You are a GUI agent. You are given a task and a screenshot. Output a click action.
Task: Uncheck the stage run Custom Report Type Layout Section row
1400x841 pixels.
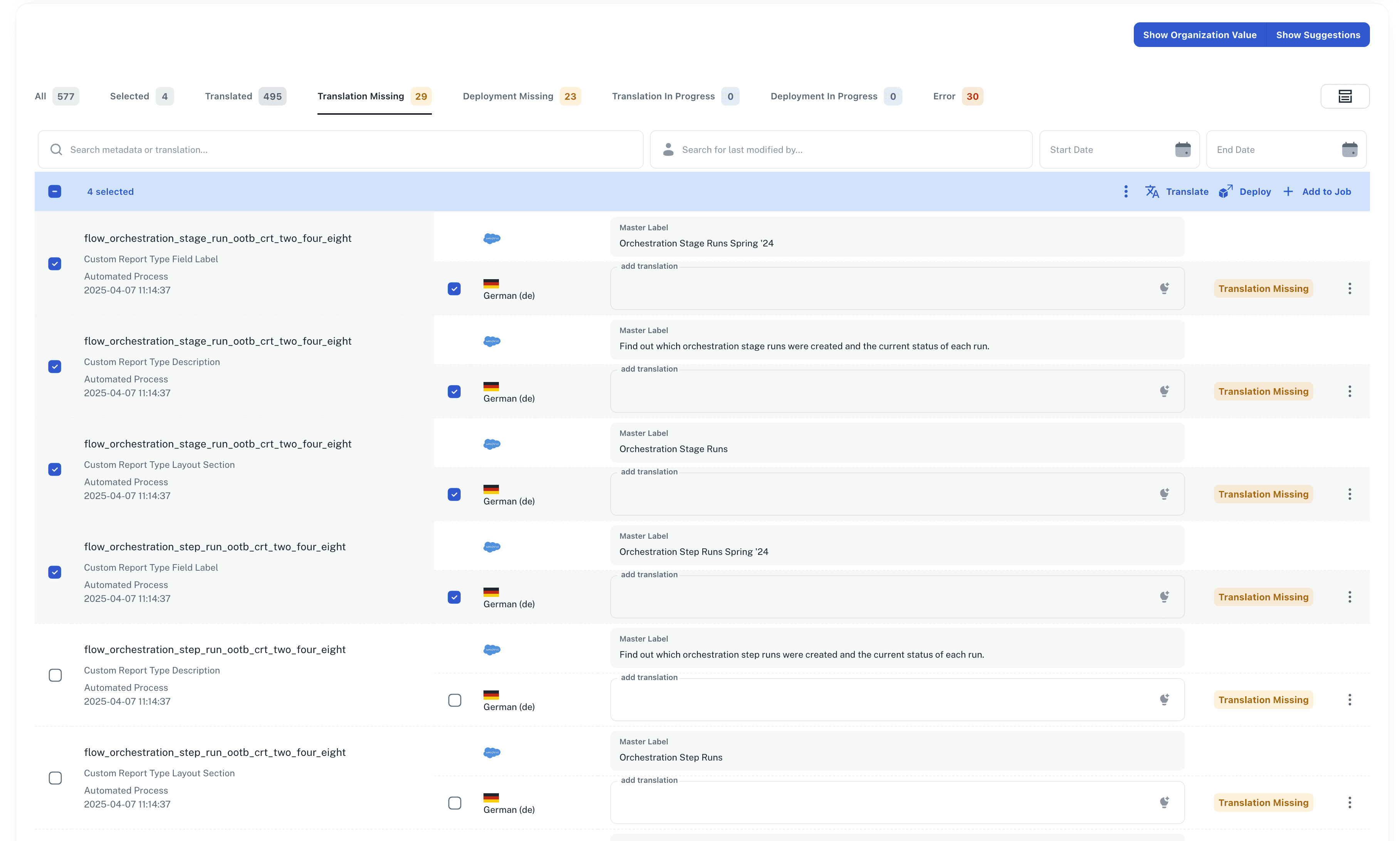coord(54,470)
